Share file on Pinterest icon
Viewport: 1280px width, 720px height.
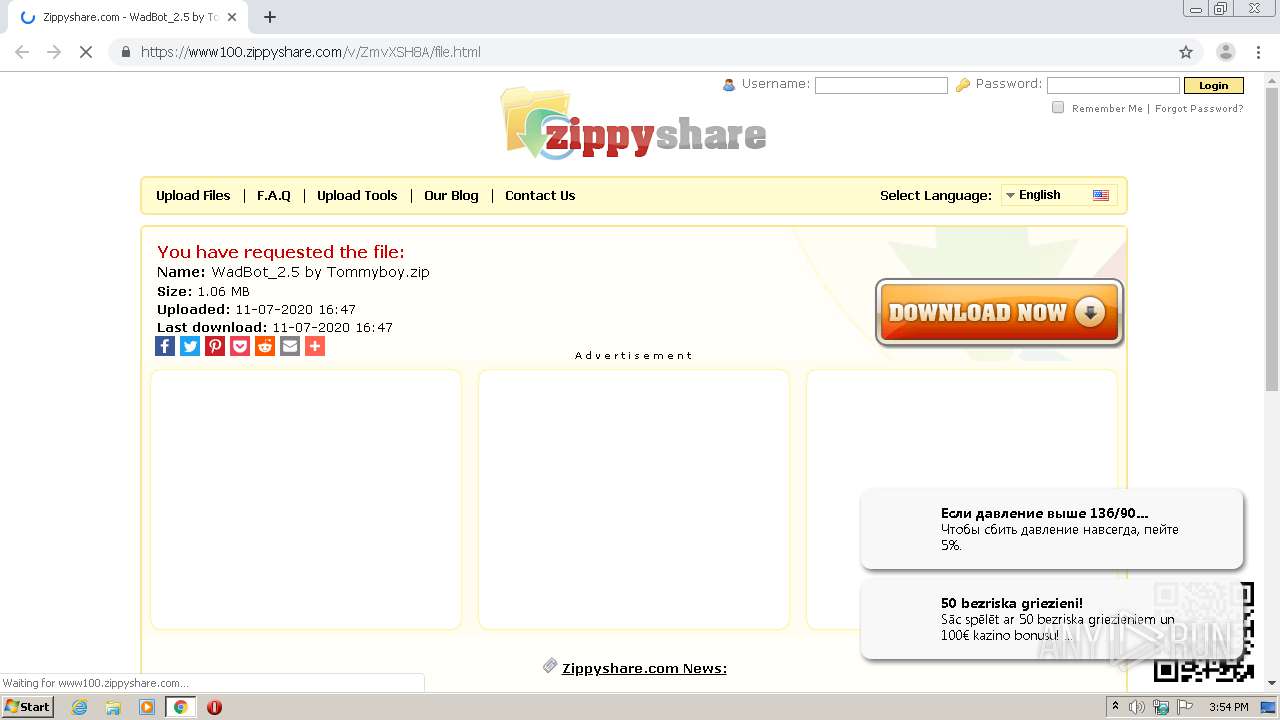(x=215, y=346)
